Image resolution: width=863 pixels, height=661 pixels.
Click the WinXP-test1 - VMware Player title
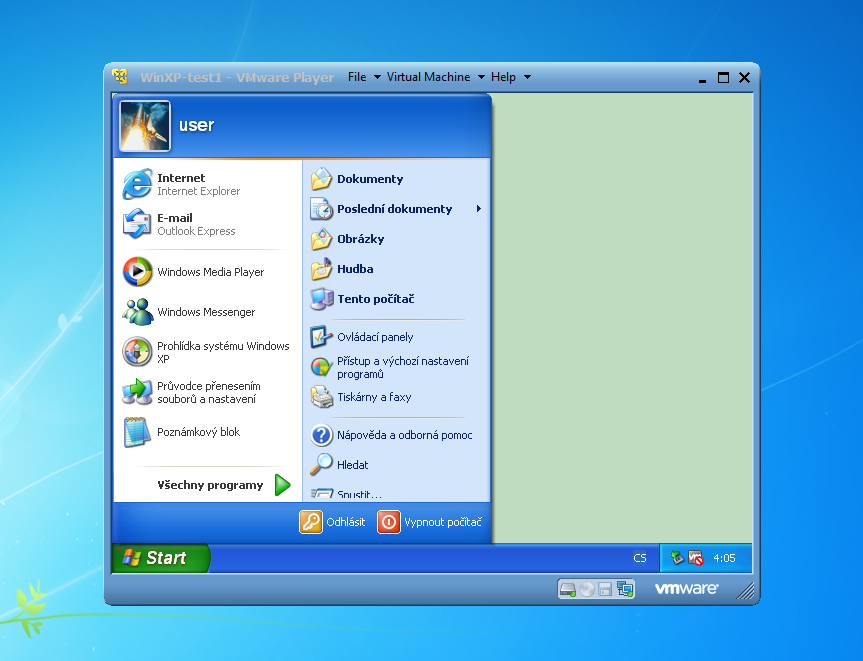[x=237, y=78]
